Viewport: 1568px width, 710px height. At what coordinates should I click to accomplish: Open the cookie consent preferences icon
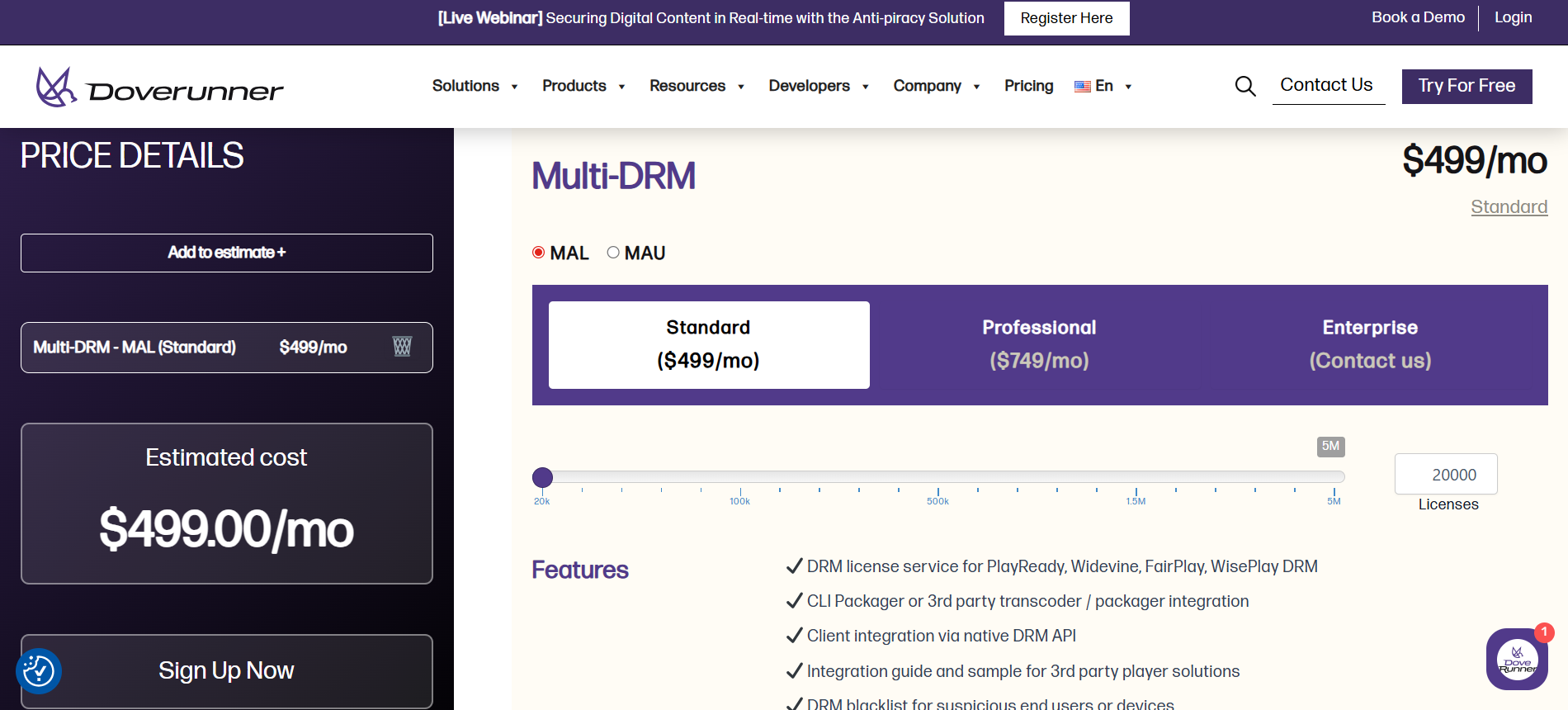pos(39,671)
